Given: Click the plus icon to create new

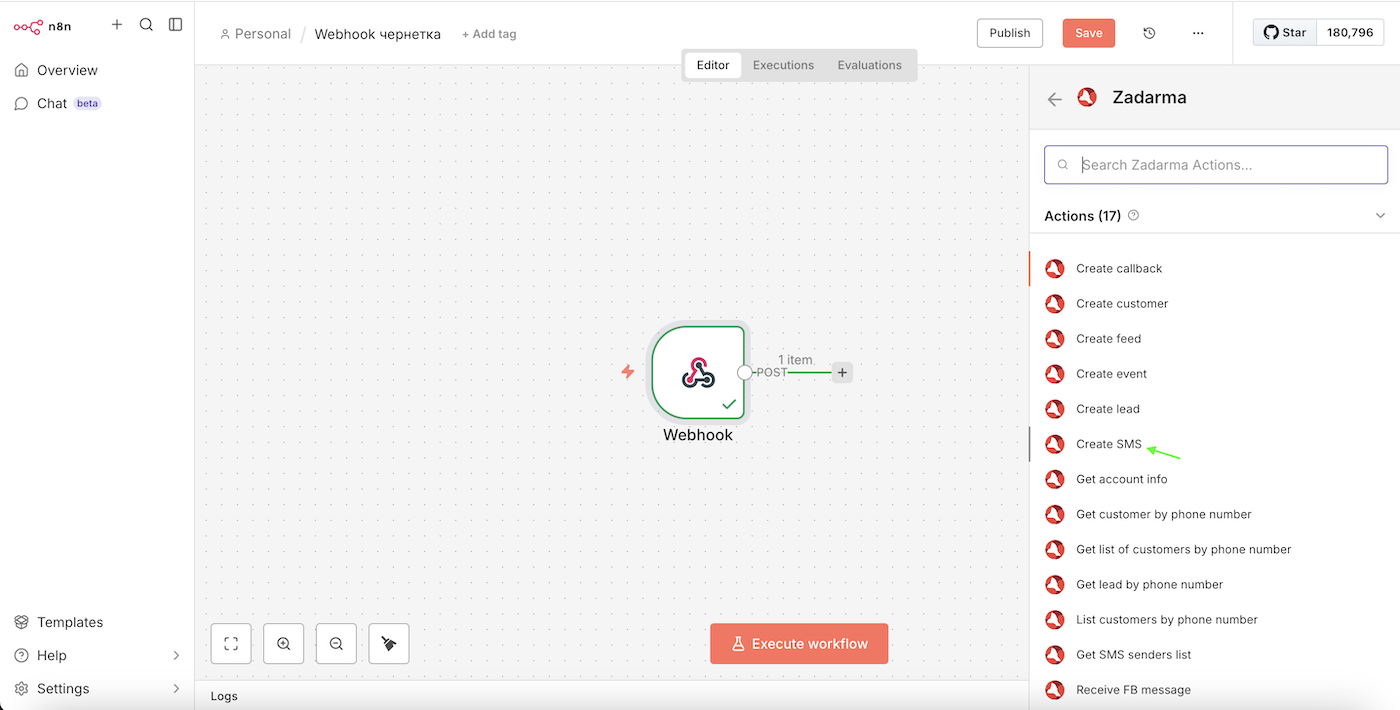Looking at the screenshot, I should point(117,24).
